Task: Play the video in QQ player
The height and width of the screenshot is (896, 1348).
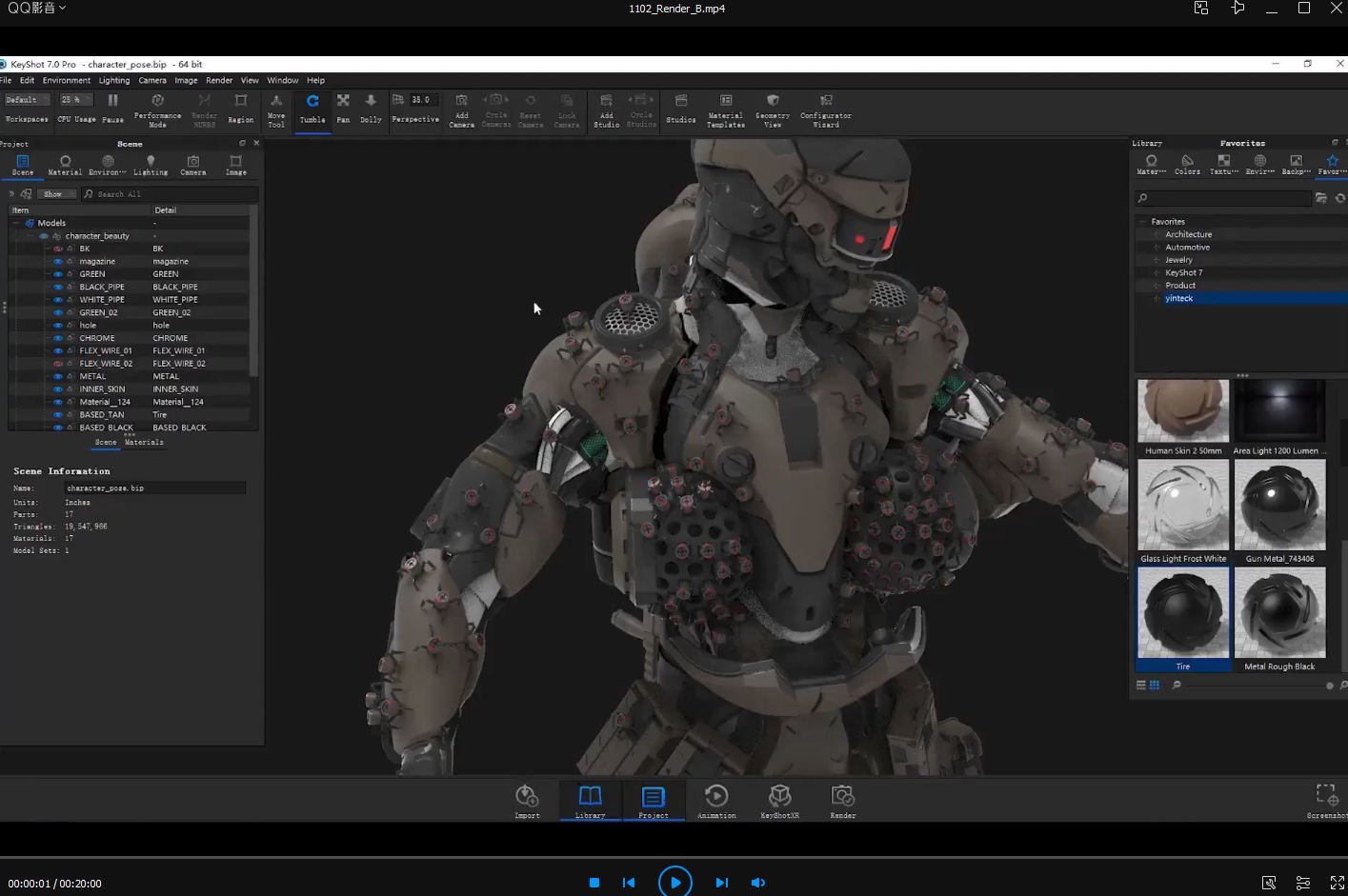Action: (x=674, y=883)
